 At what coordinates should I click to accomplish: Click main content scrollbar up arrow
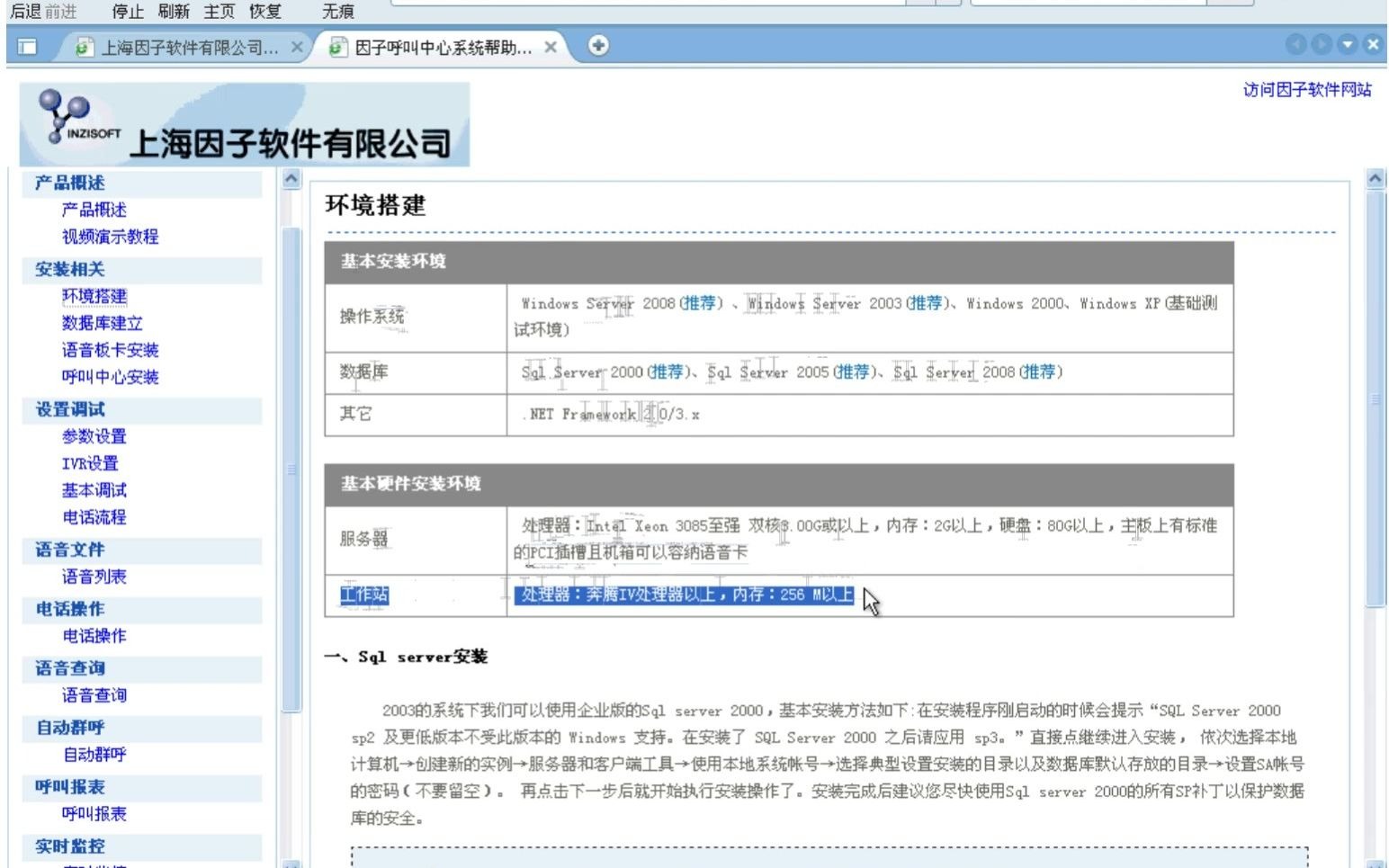[x=1376, y=179]
